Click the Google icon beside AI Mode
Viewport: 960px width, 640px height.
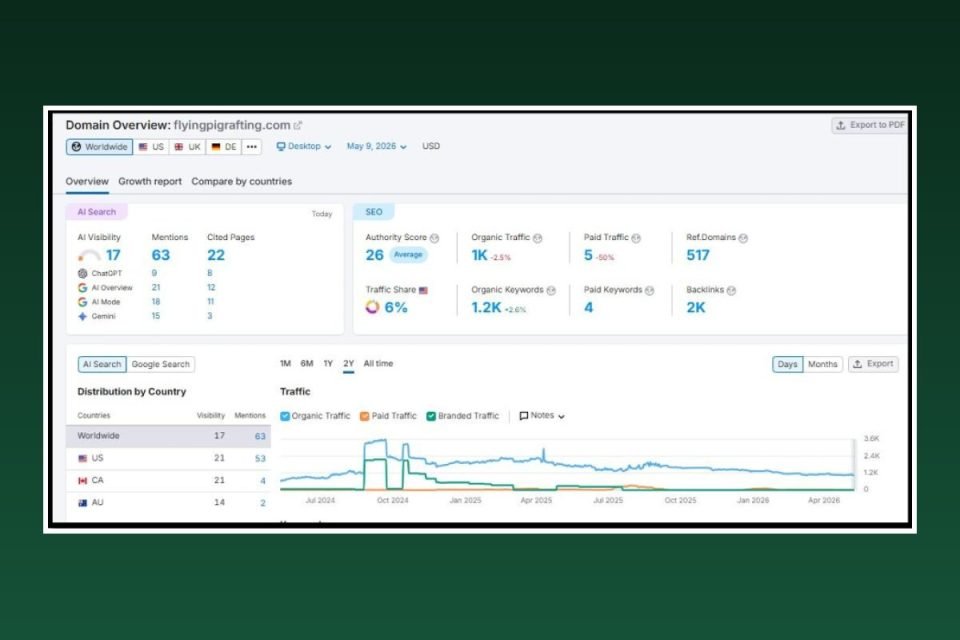pyautogui.click(x=83, y=302)
